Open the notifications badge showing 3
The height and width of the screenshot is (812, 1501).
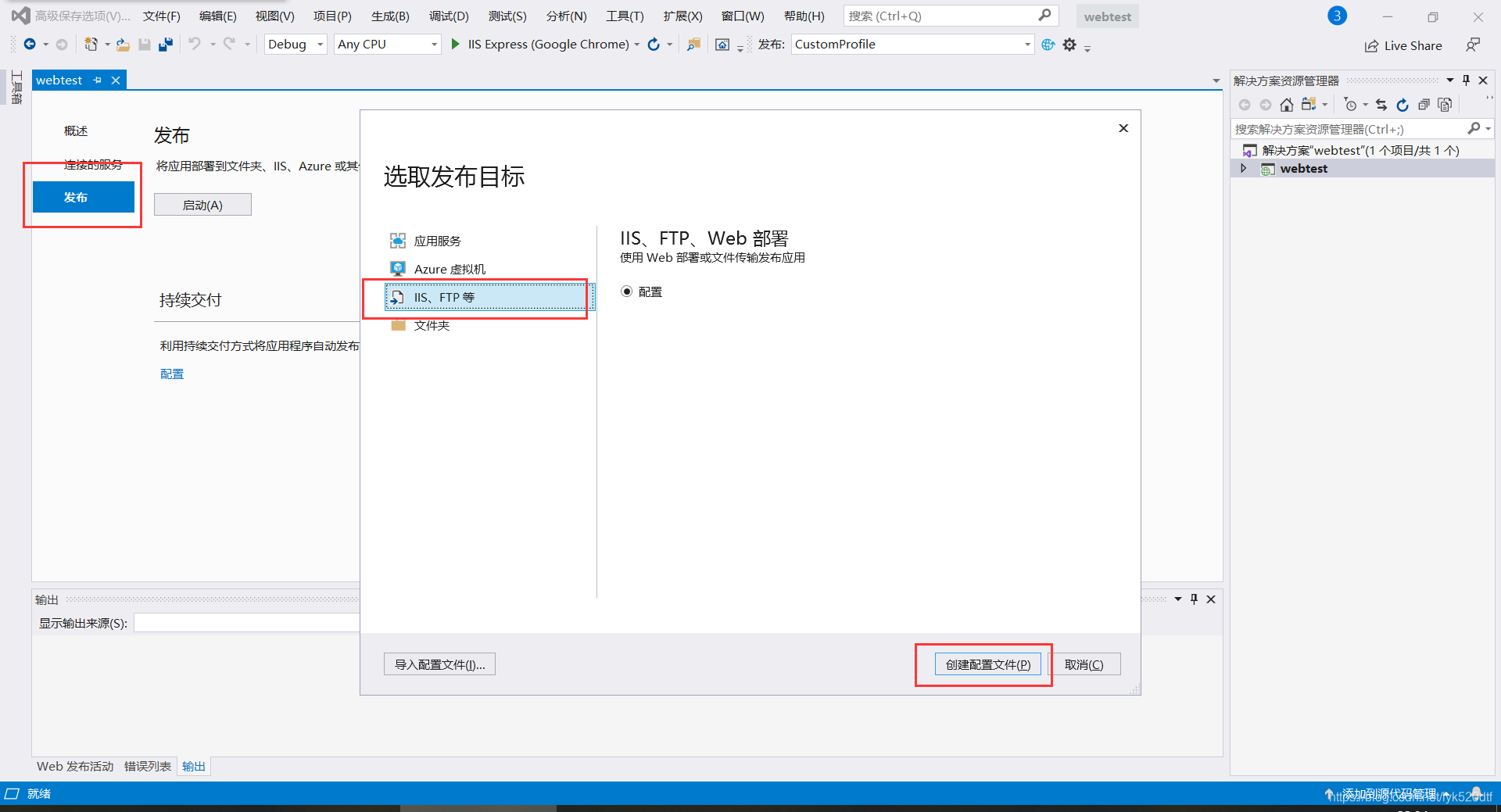click(1337, 16)
